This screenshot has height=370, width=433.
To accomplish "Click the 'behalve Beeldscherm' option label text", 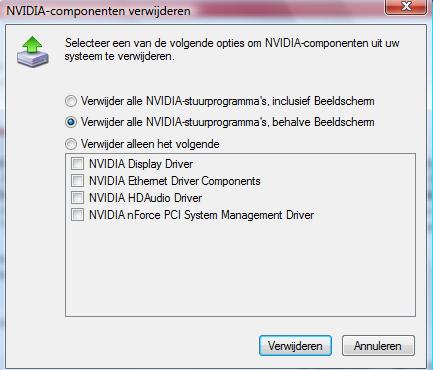I will click(x=228, y=122).
